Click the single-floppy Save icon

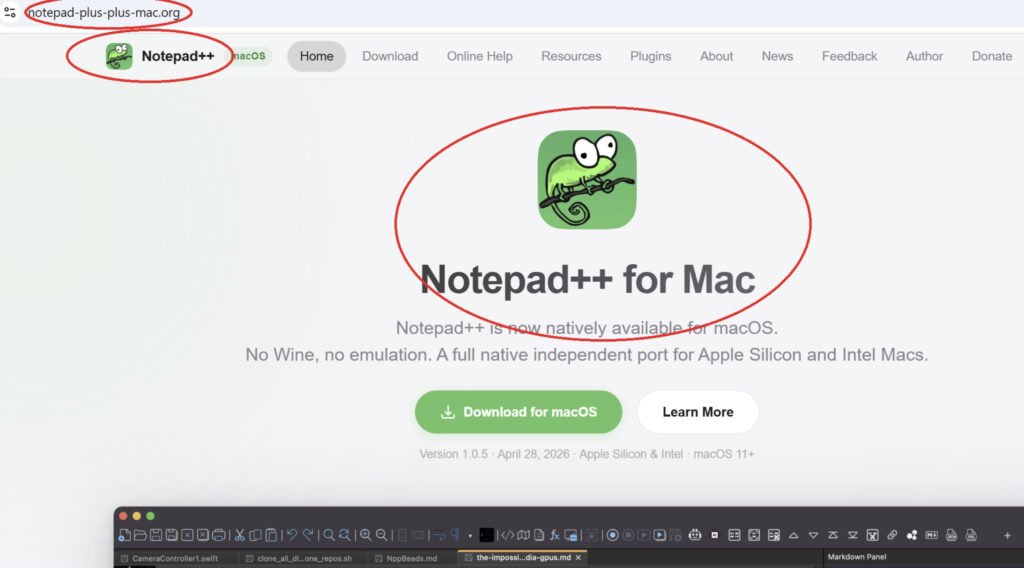pos(156,535)
